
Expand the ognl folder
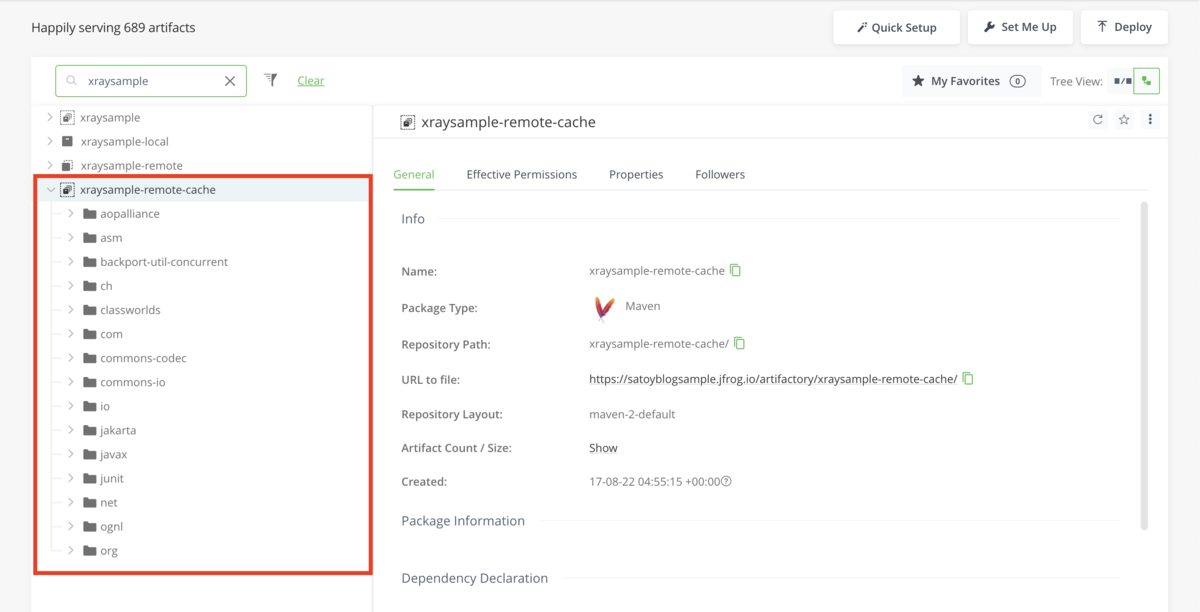pyautogui.click(x=71, y=526)
